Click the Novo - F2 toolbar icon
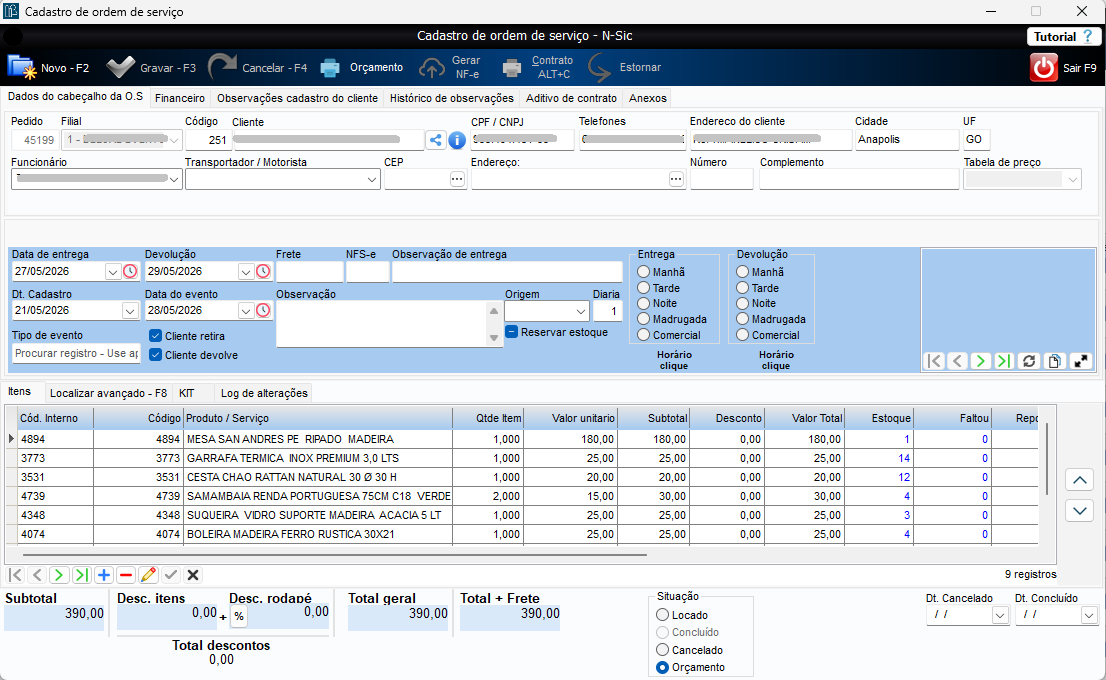This screenshot has height=680, width=1106. tap(21, 67)
